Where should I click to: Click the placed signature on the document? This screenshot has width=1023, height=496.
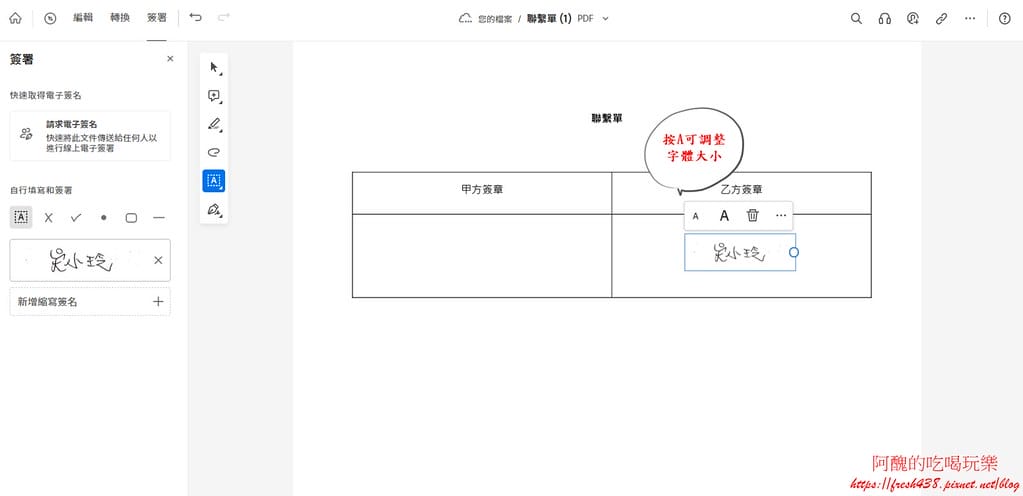pyautogui.click(x=739, y=253)
